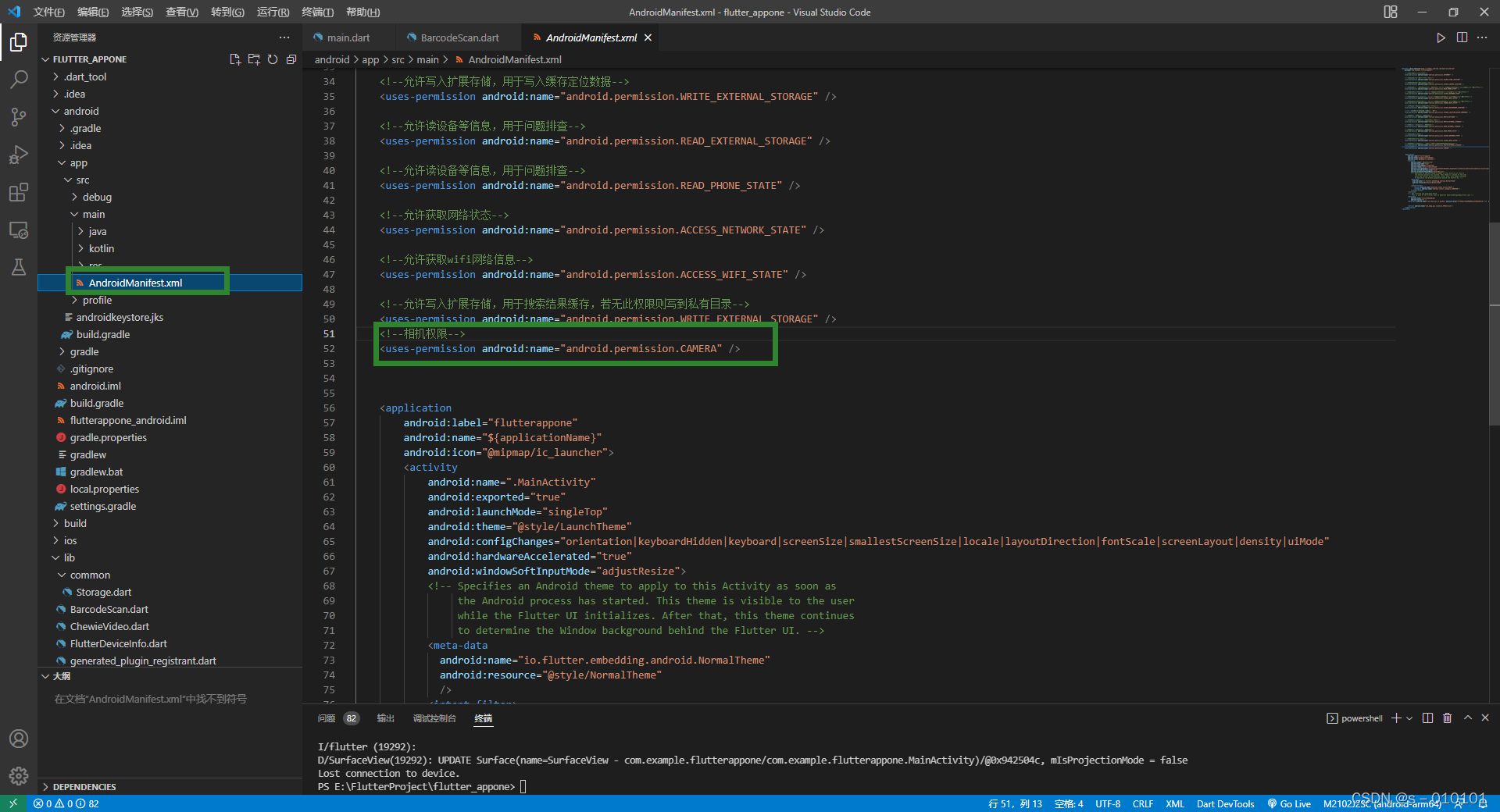Split the terminal panel
Screen dimensions: 1500x812
(x=1427, y=718)
